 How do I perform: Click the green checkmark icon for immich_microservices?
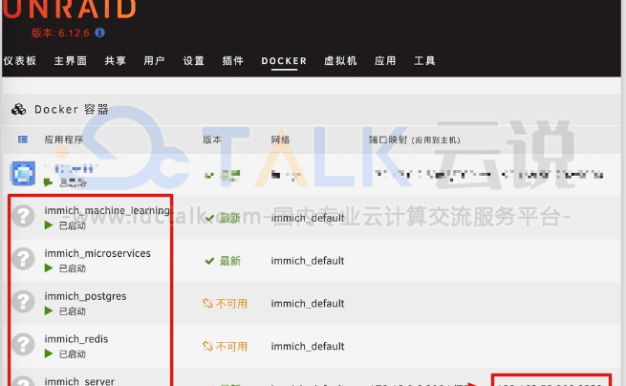pyautogui.click(x=209, y=261)
